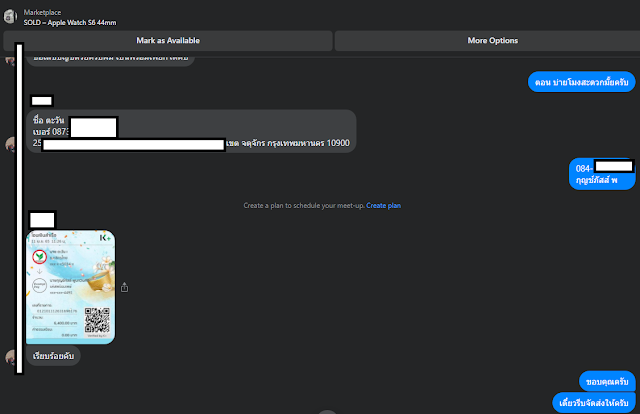The height and width of the screenshot is (414, 640).
Task: Open the K+ payment slip image
Action: point(71,287)
